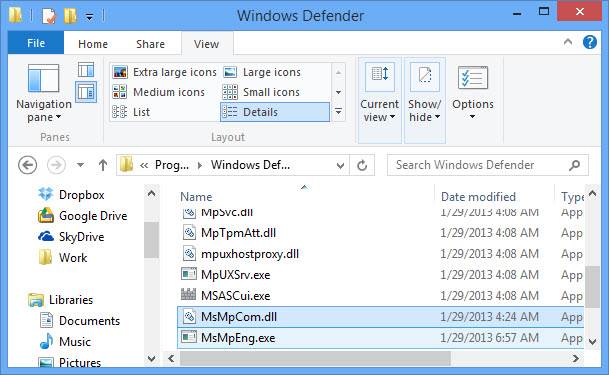Click the folder icon in title bar
609x375 pixels.
click(16, 15)
